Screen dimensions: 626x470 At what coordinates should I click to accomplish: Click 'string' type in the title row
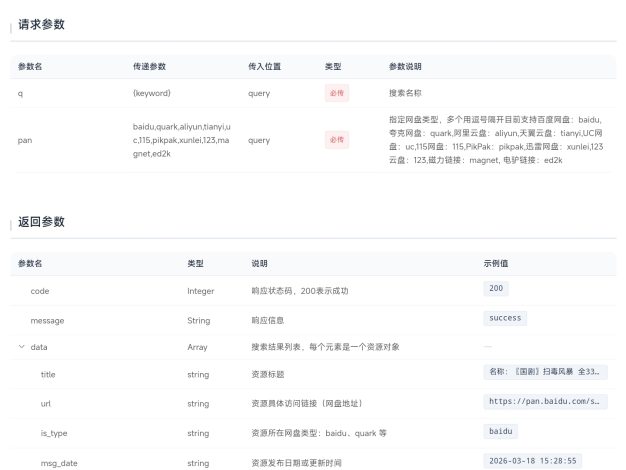[x=198, y=375]
